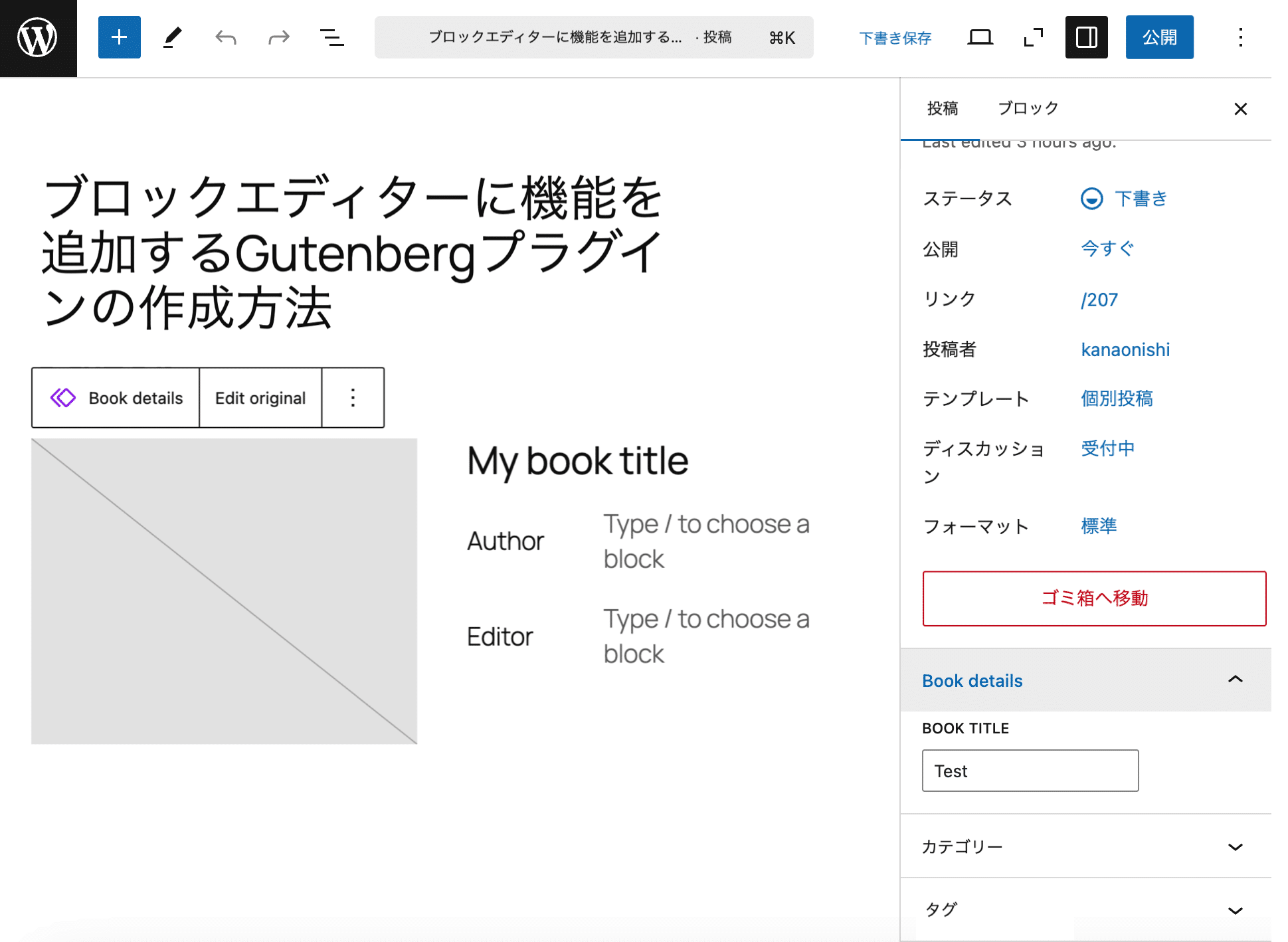Click Edit original in block toolbar
The image size is (1288, 942).
click(260, 397)
